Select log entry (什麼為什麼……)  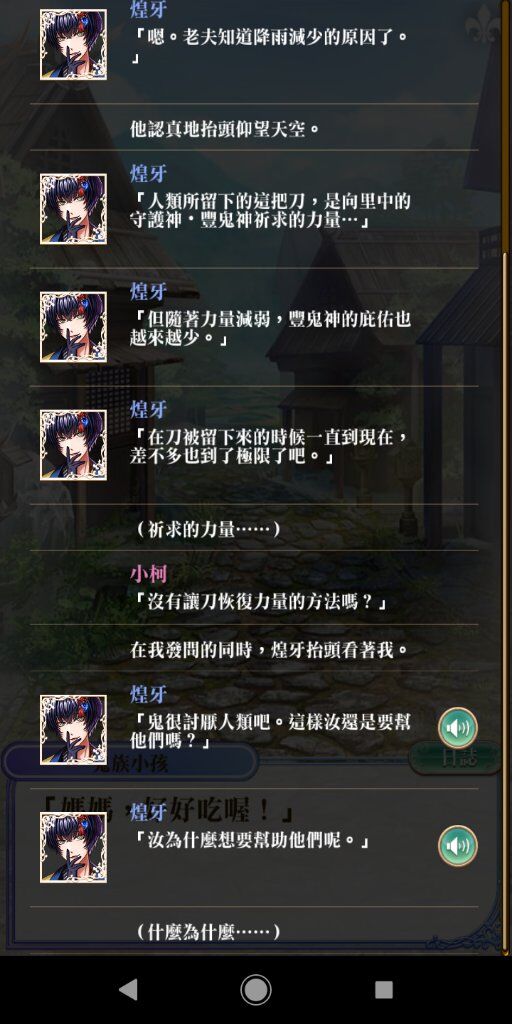coord(208,932)
